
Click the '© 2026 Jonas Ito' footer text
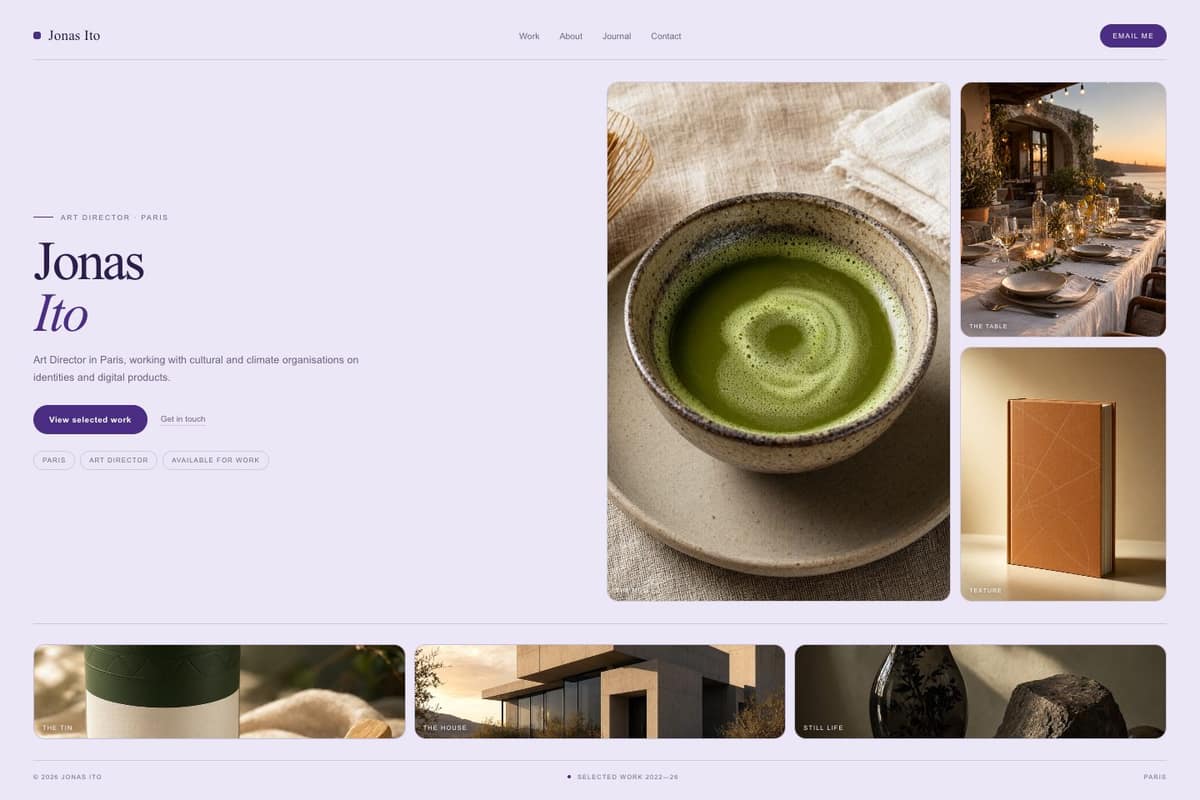click(67, 777)
